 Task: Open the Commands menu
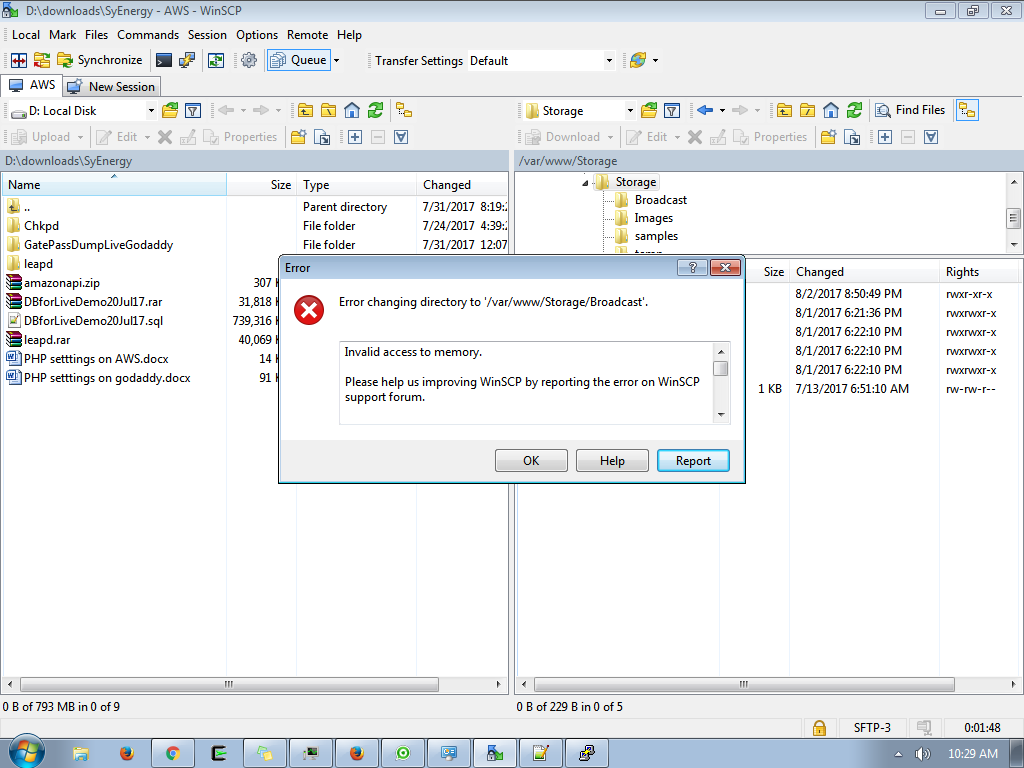[x=147, y=35]
